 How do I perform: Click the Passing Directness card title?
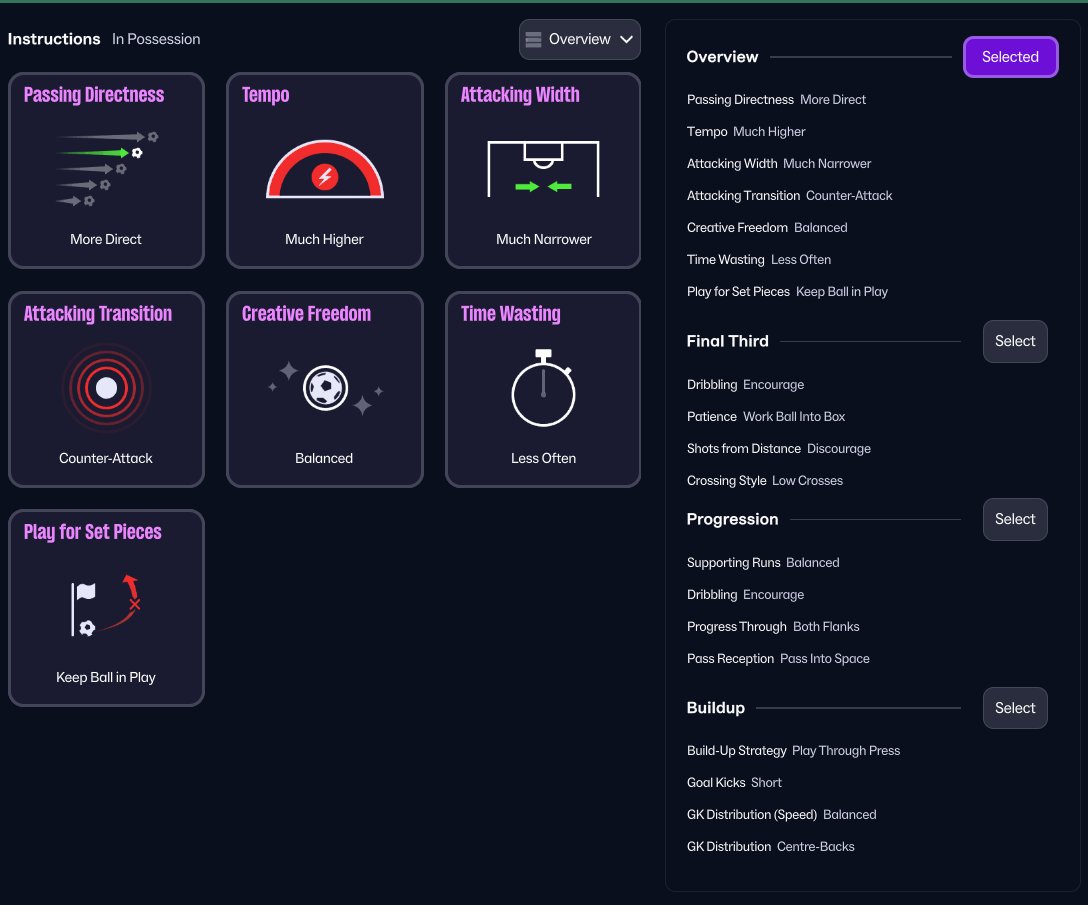94,94
